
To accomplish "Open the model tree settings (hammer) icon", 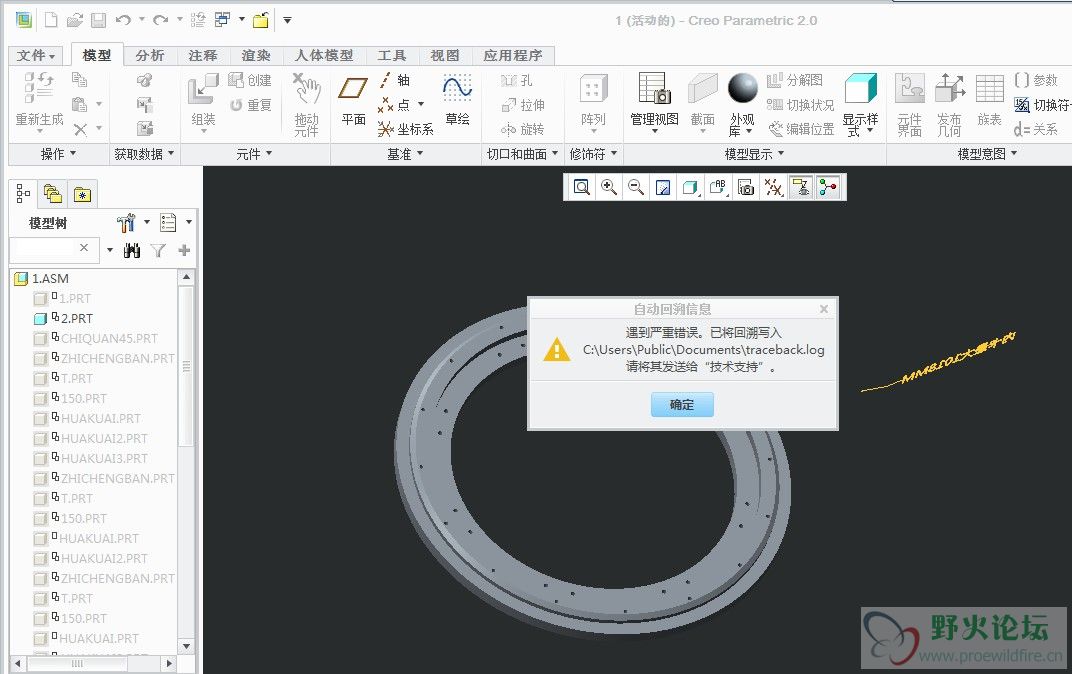I will pyautogui.click(x=126, y=223).
